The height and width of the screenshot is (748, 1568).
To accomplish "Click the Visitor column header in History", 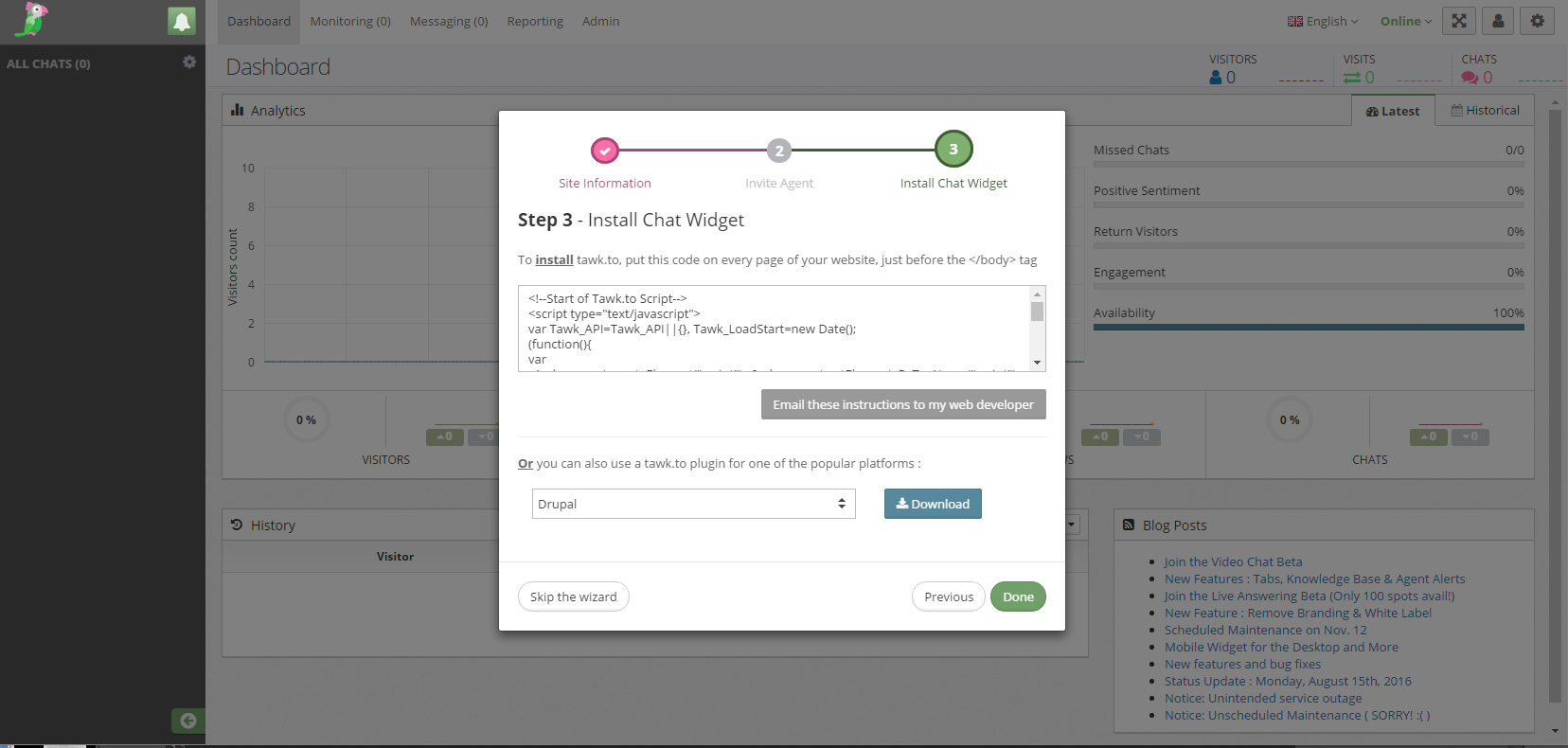I will [x=395, y=557].
